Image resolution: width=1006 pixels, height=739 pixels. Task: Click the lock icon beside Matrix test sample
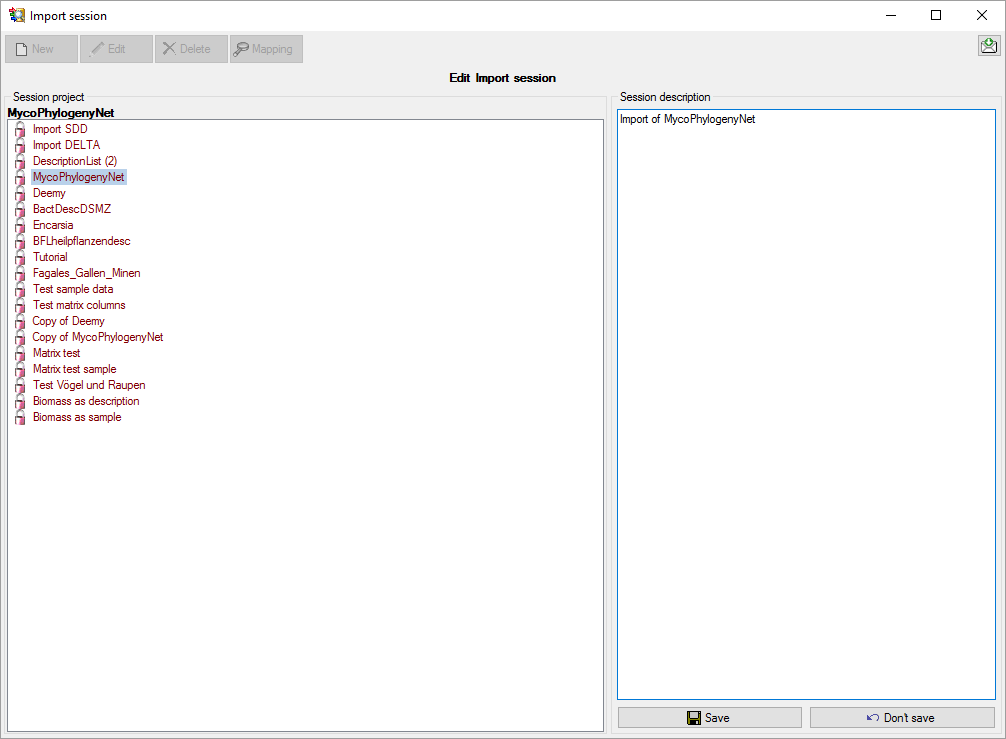coord(20,370)
